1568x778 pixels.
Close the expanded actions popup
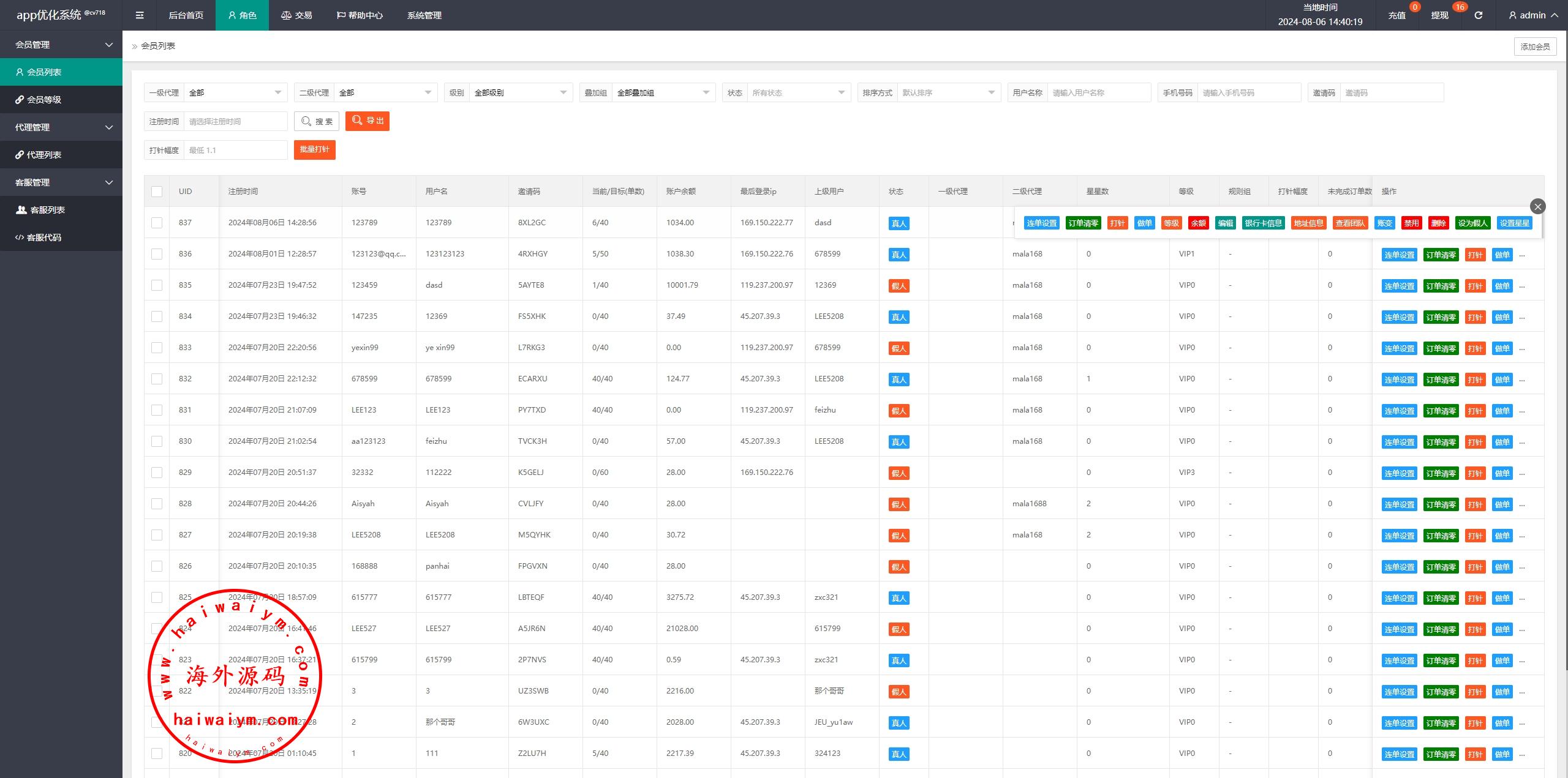1537,206
